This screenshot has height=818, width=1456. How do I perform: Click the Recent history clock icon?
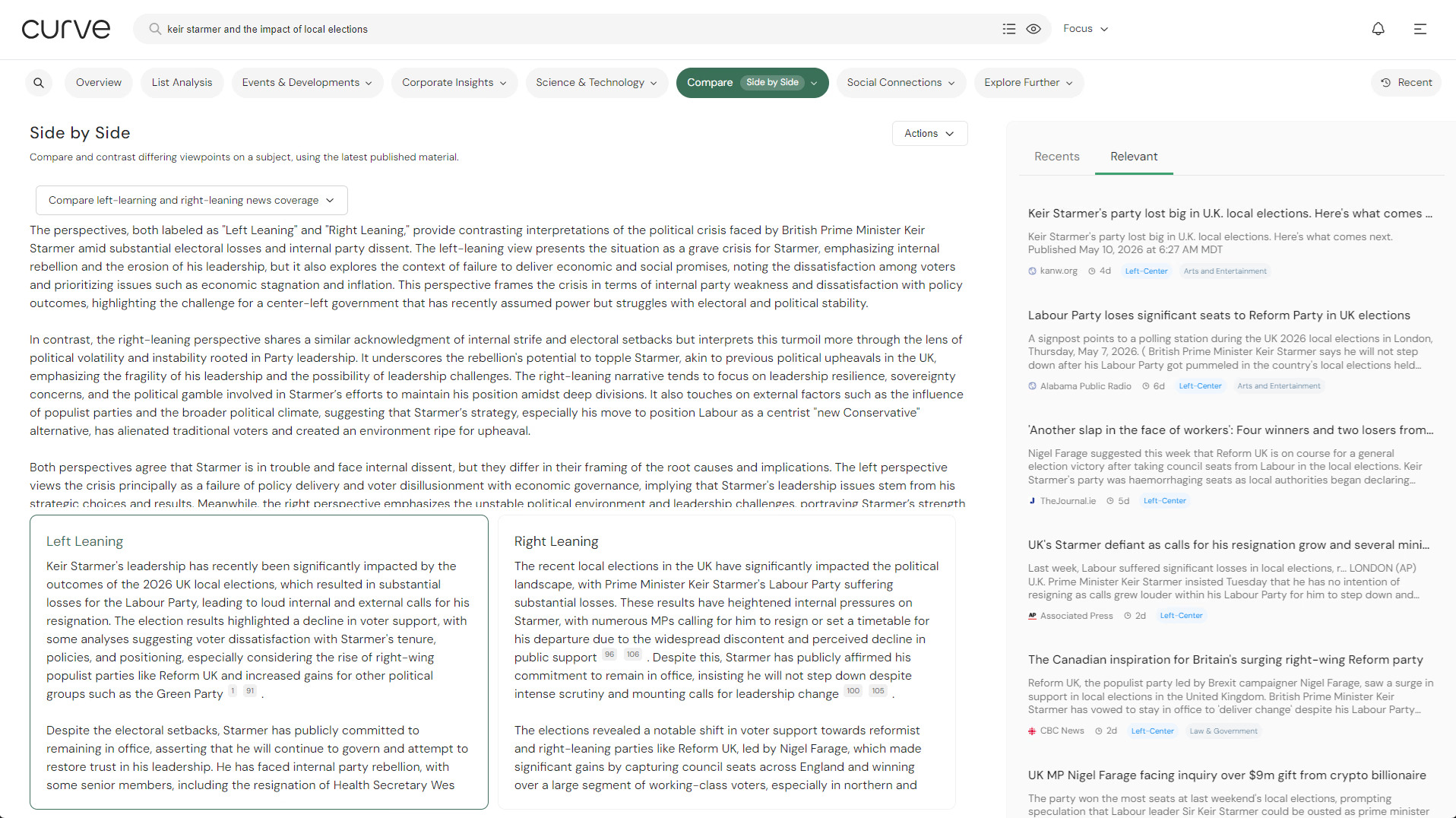(x=1386, y=83)
